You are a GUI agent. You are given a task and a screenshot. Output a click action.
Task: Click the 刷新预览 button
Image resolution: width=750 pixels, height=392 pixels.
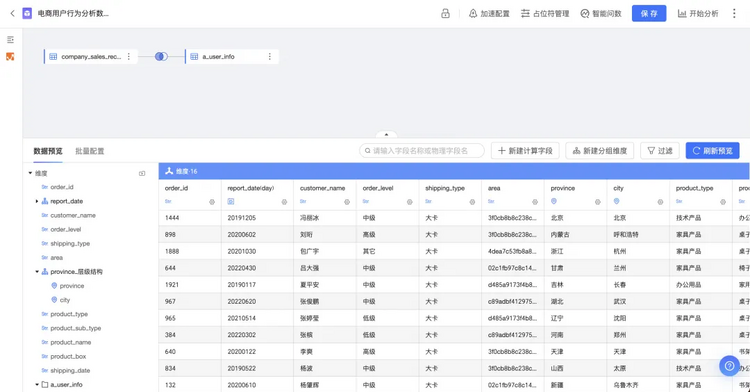click(713, 151)
